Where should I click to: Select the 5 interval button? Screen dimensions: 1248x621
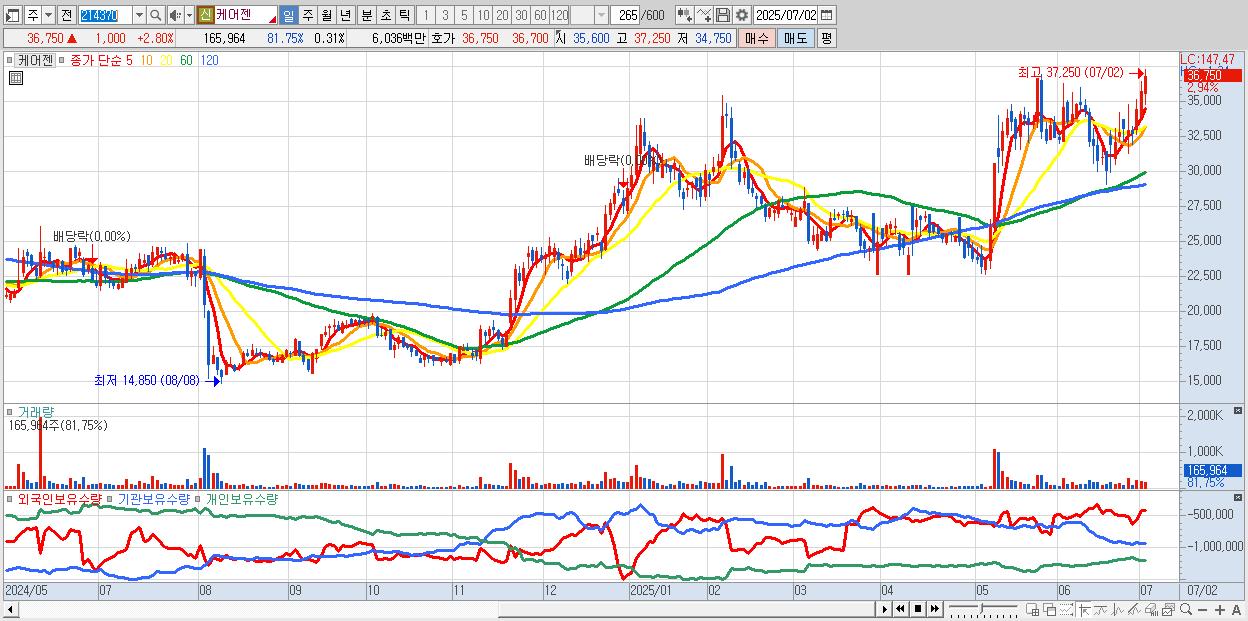pos(464,15)
